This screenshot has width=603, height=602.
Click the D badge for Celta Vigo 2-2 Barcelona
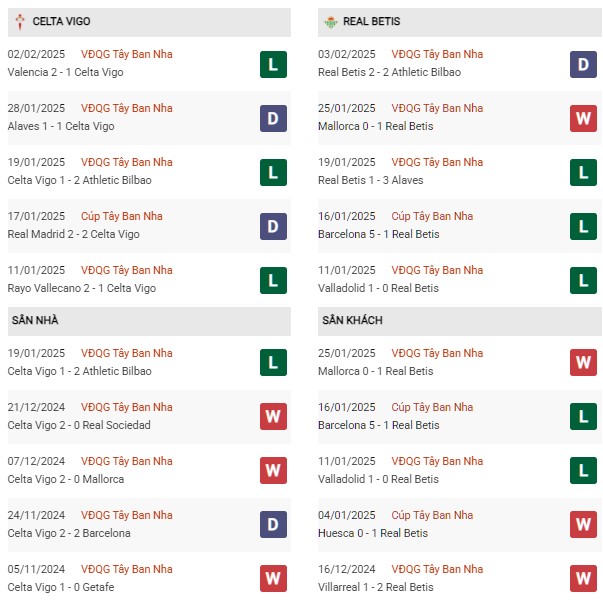click(x=273, y=524)
